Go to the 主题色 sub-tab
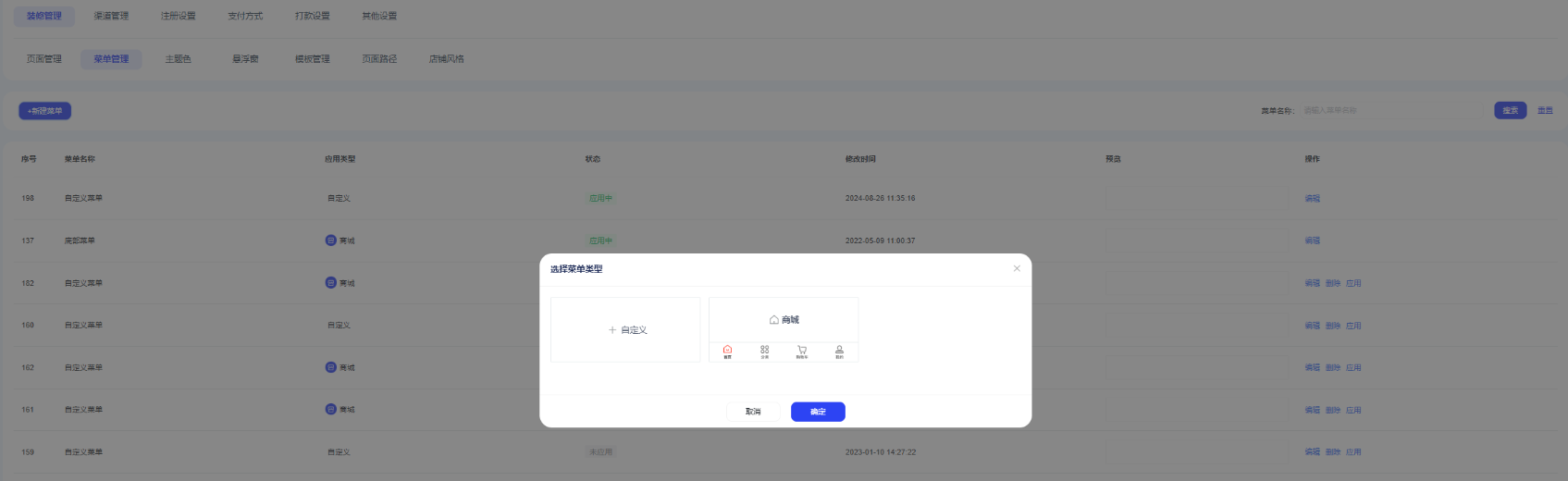The image size is (1568, 481). click(x=178, y=59)
